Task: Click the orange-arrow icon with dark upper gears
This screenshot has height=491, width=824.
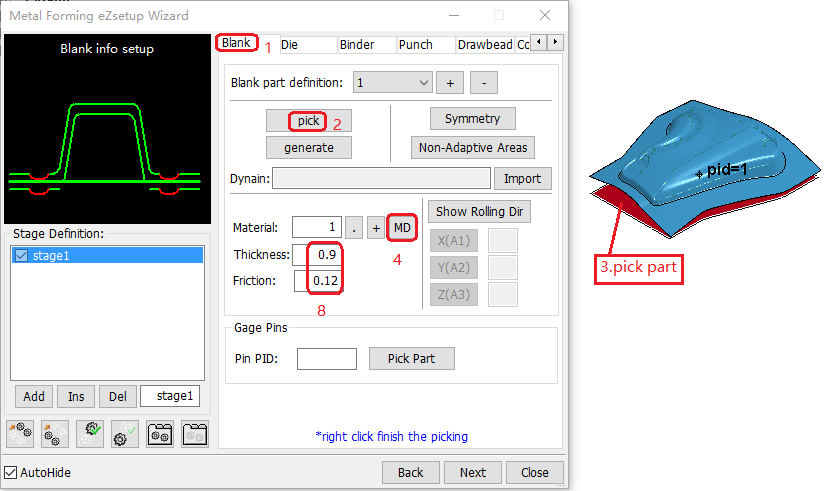Action: coord(20,434)
